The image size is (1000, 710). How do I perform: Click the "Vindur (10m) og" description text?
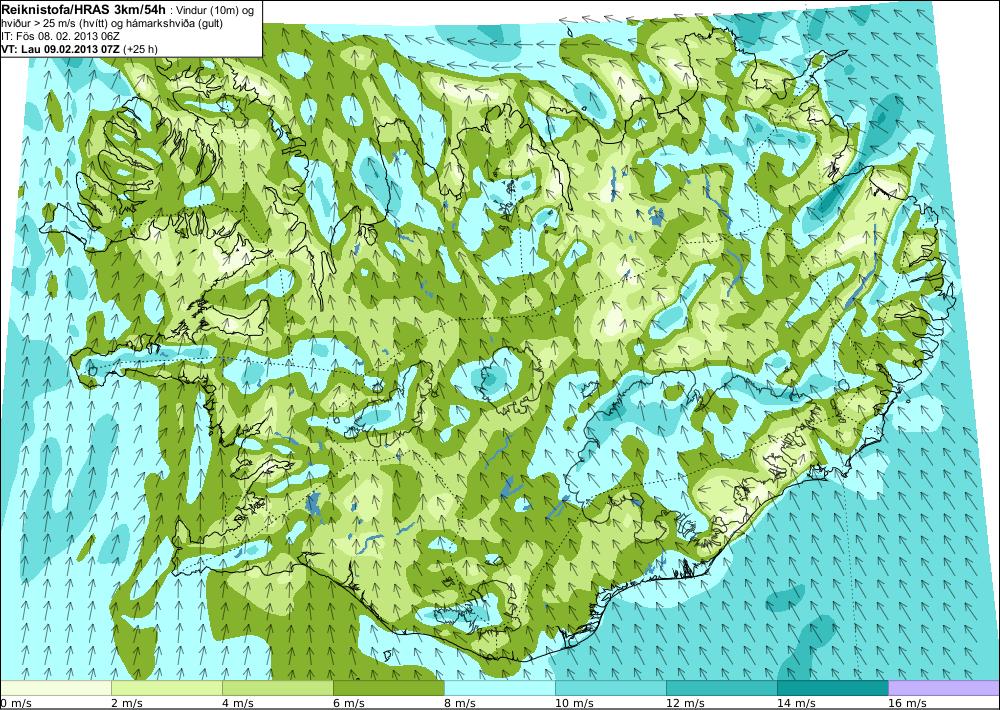coord(214,11)
